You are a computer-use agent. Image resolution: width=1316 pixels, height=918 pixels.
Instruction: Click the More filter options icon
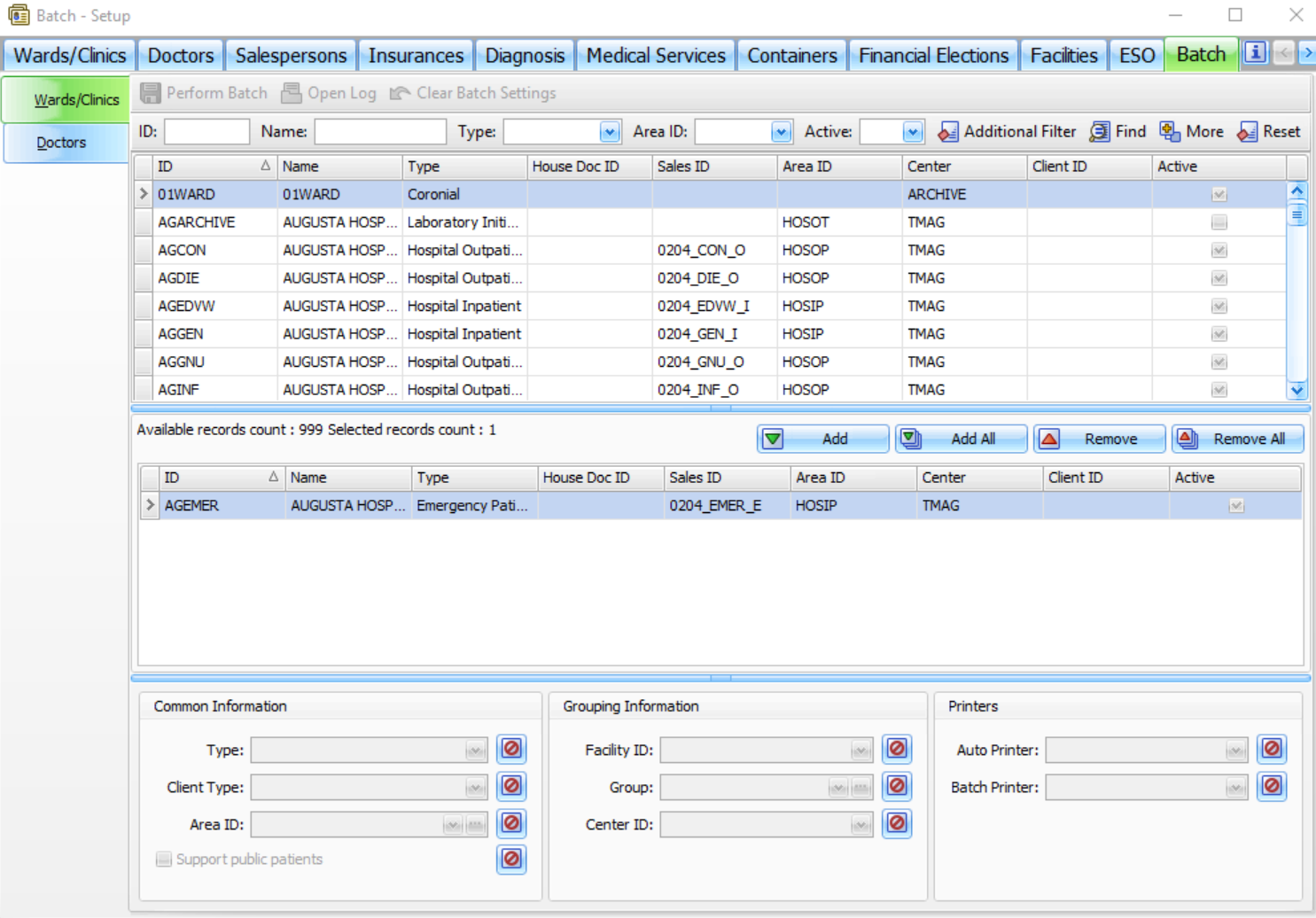(1170, 132)
